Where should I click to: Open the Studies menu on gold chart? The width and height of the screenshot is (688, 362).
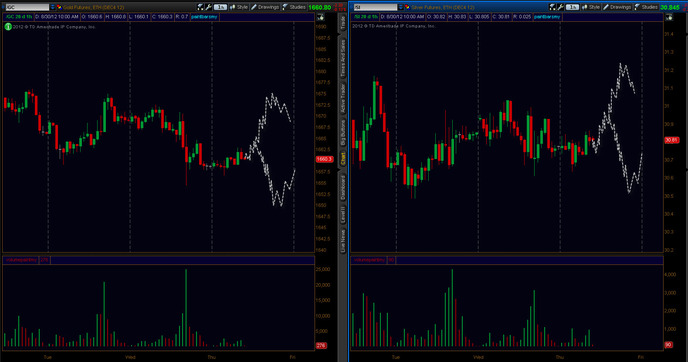tap(294, 7)
